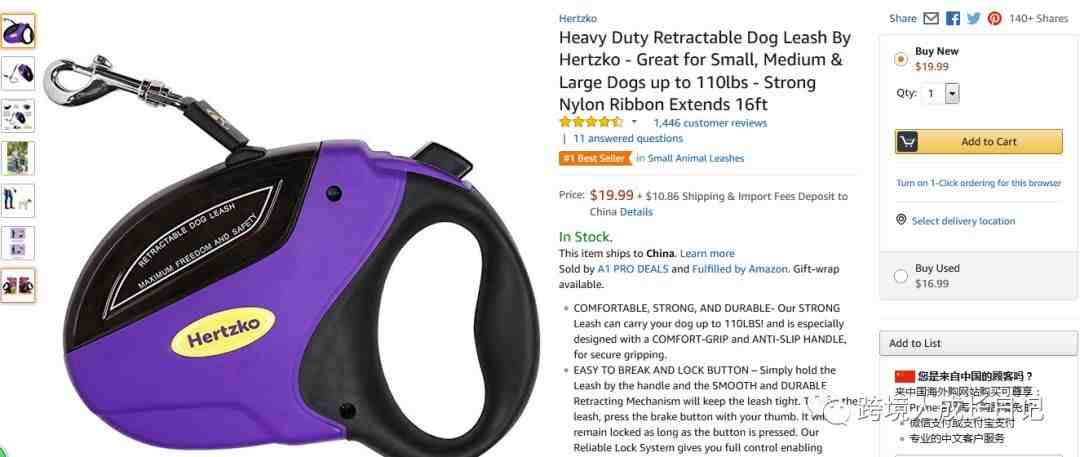Select the first purple leash thumbnail
Viewport: 1080px width, 457px height.
pos(18,31)
